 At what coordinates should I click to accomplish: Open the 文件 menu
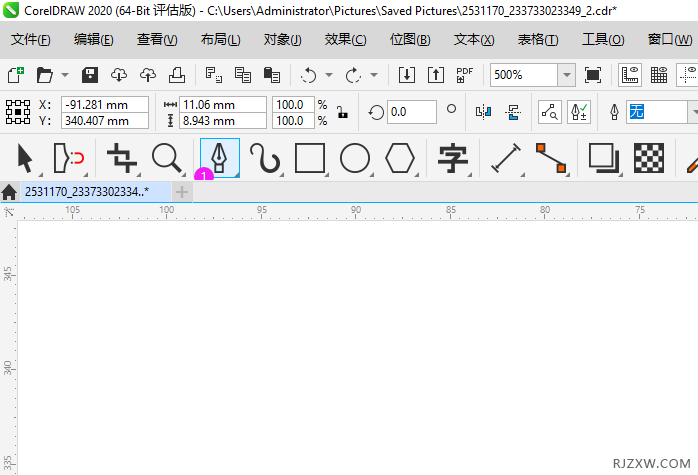pyautogui.click(x=30, y=40)
